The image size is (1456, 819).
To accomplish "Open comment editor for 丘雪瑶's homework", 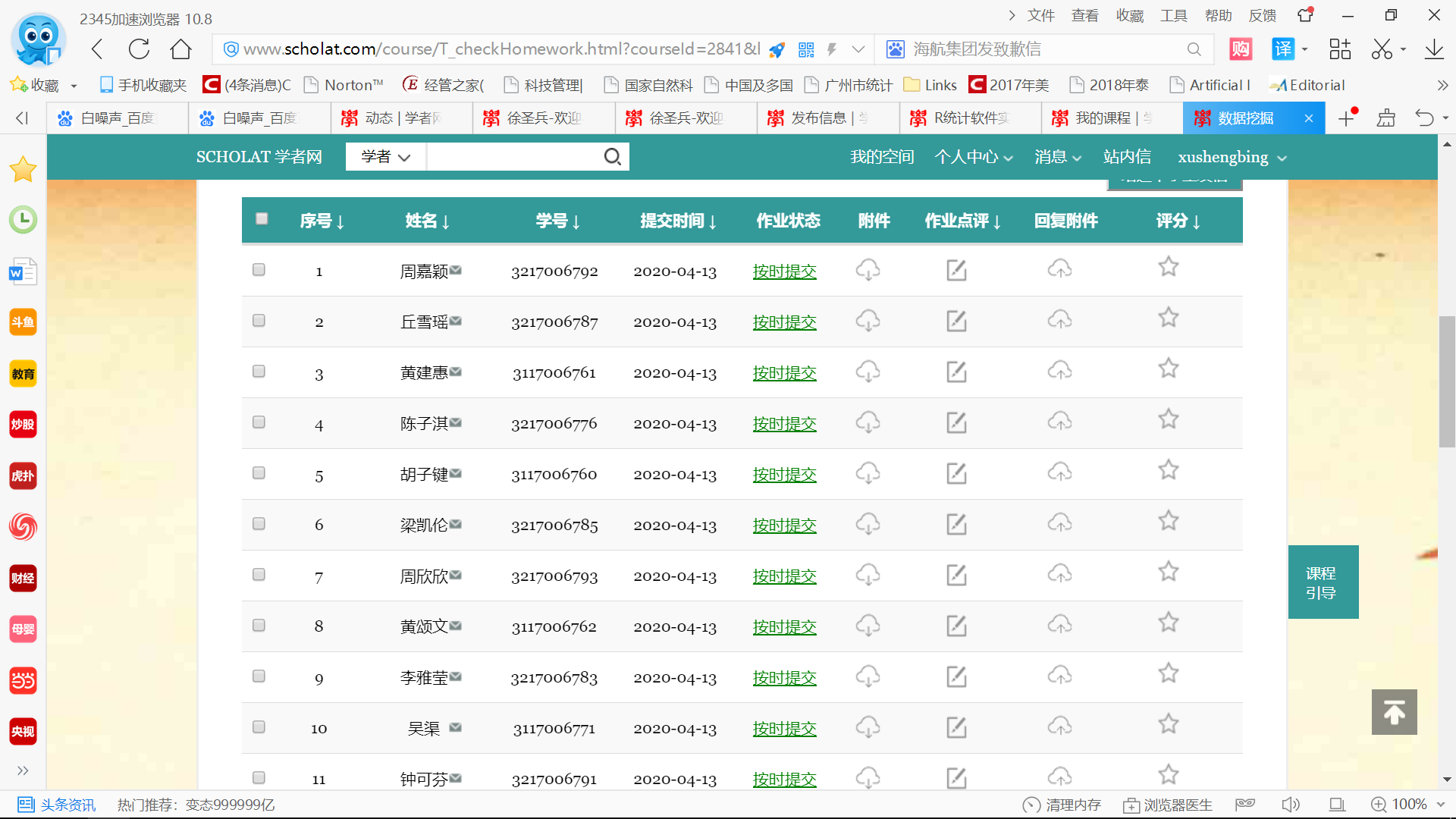I will tap(956, 321).
